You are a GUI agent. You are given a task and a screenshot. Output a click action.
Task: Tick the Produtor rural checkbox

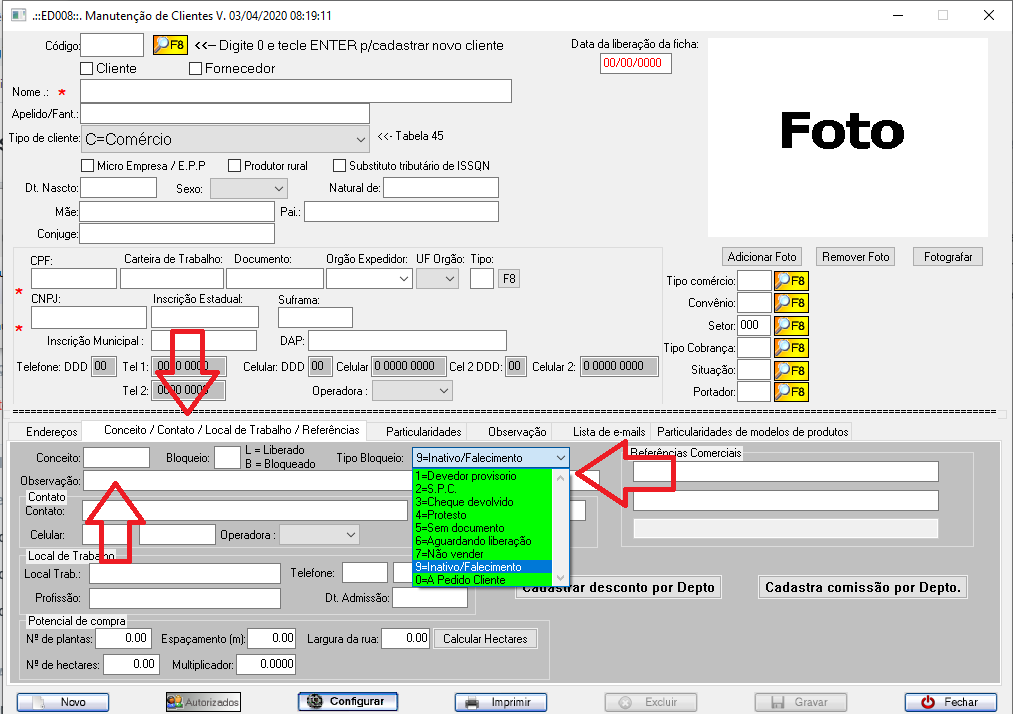[x=235, y=166]
